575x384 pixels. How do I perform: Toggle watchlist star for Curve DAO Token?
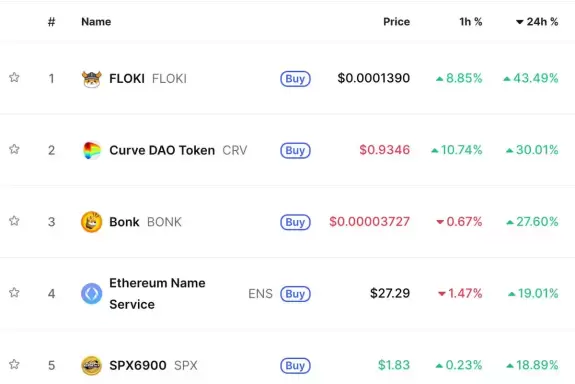tap(14, 149)
